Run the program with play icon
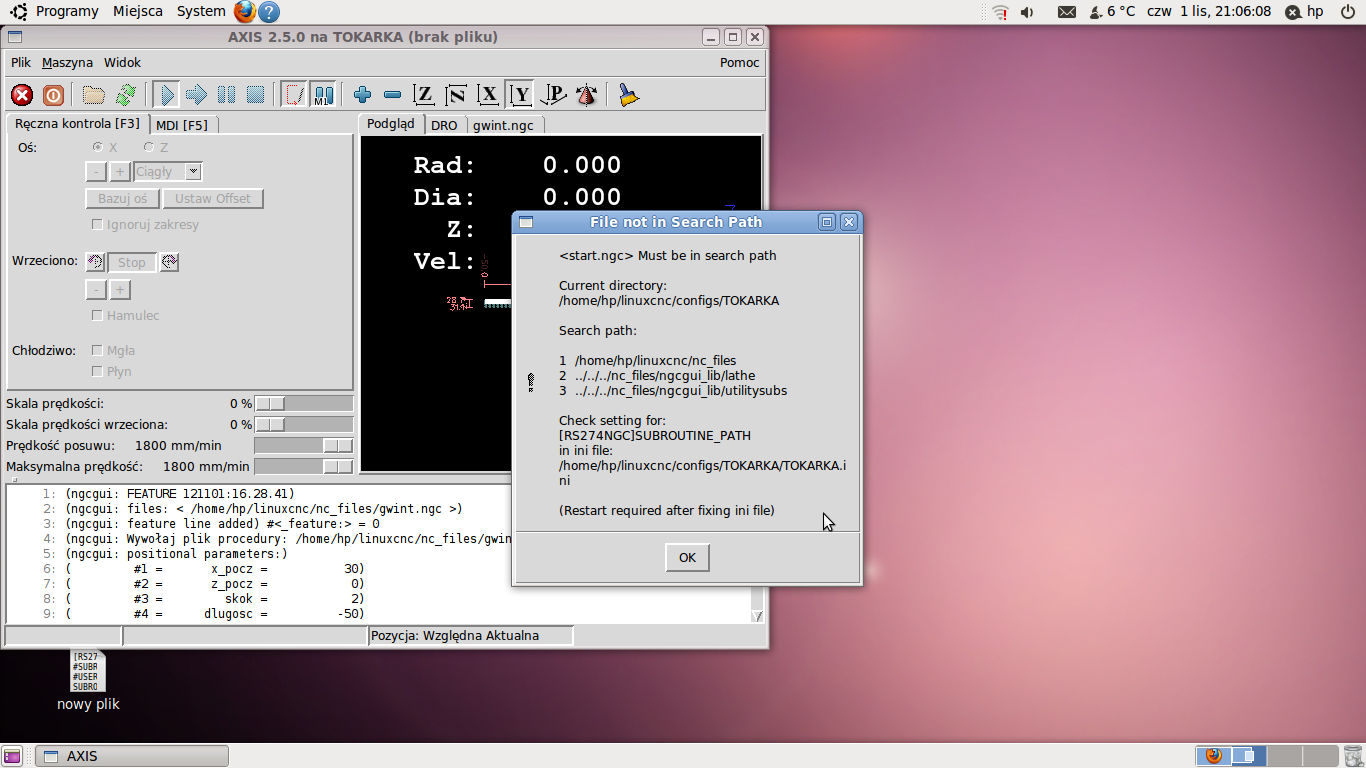This screenshot has height=768, width=1366. pos(166,95)
